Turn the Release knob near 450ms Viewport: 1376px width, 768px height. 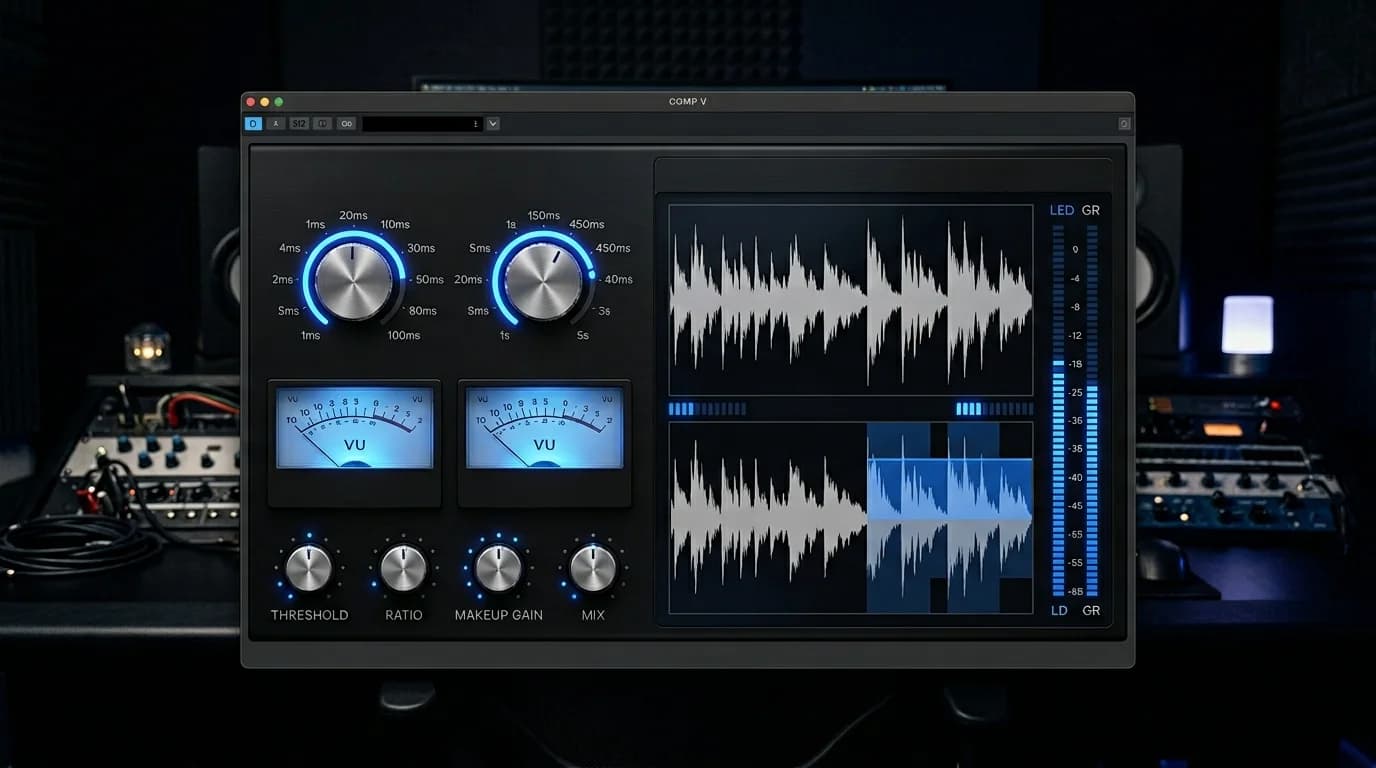[545, 279]
